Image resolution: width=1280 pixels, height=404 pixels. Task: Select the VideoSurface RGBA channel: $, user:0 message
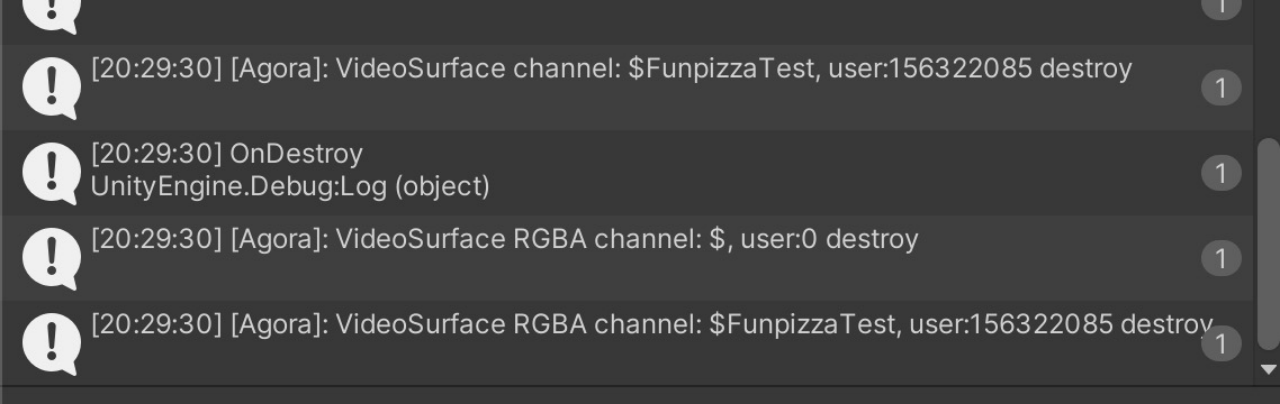[504, 240]
